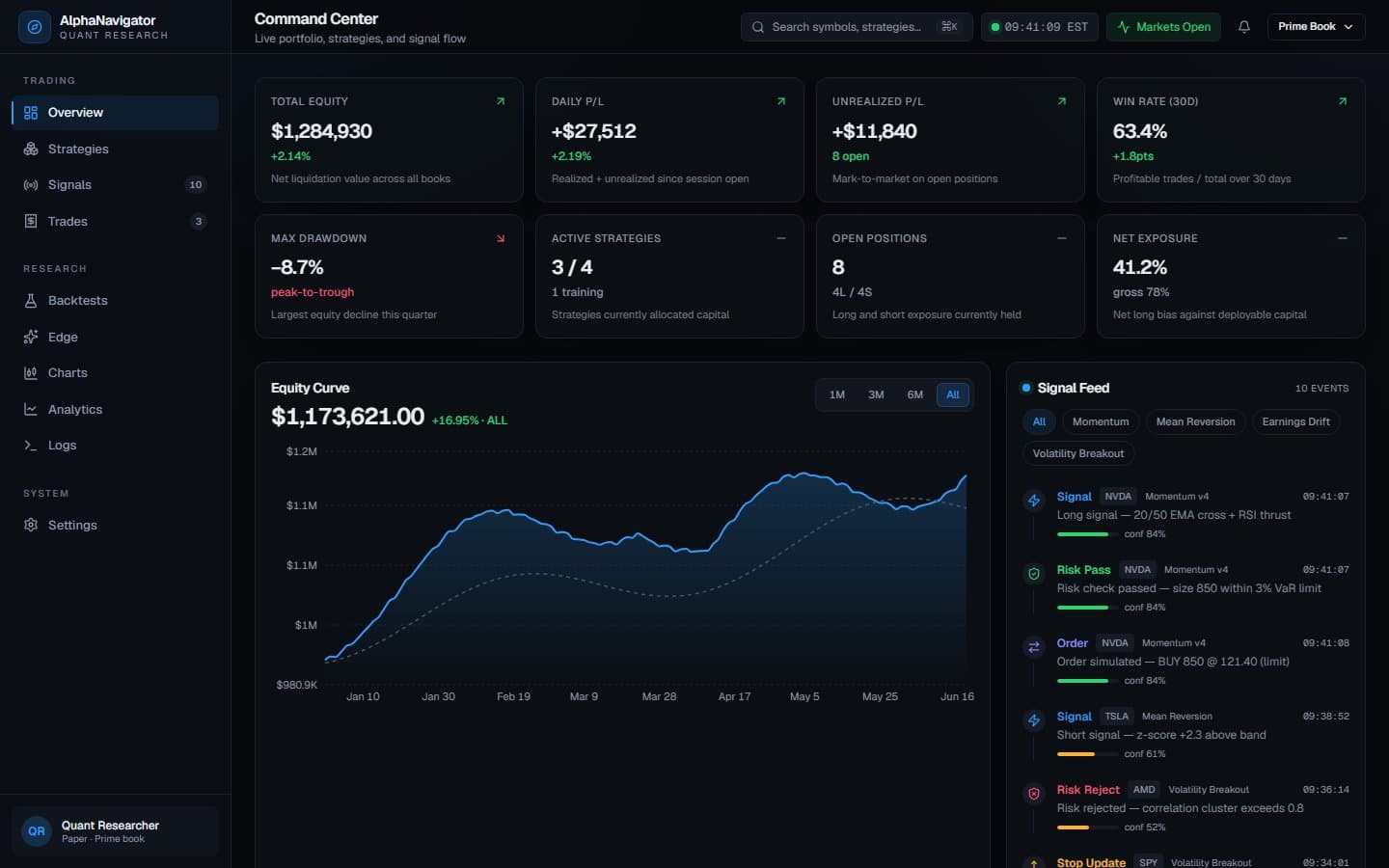Filter signal feed by Mean Reversion
This screenshot has width=1389, height=868.
point(1195,422)
